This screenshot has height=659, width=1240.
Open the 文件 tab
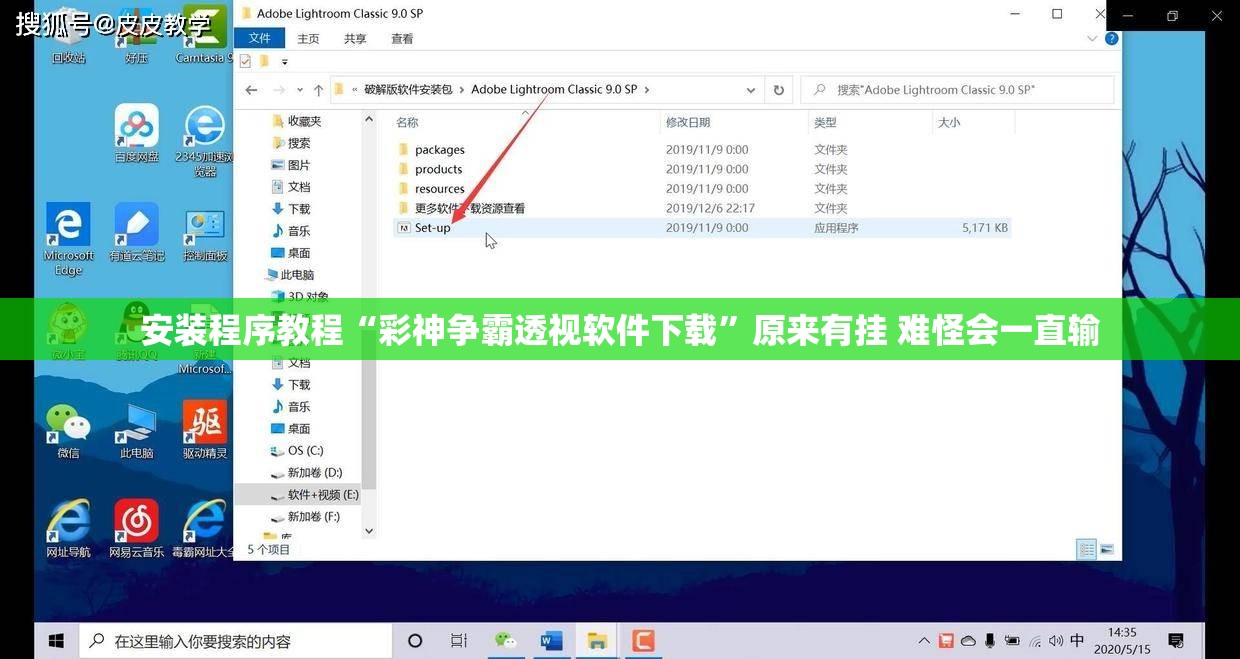click(260, 38)
